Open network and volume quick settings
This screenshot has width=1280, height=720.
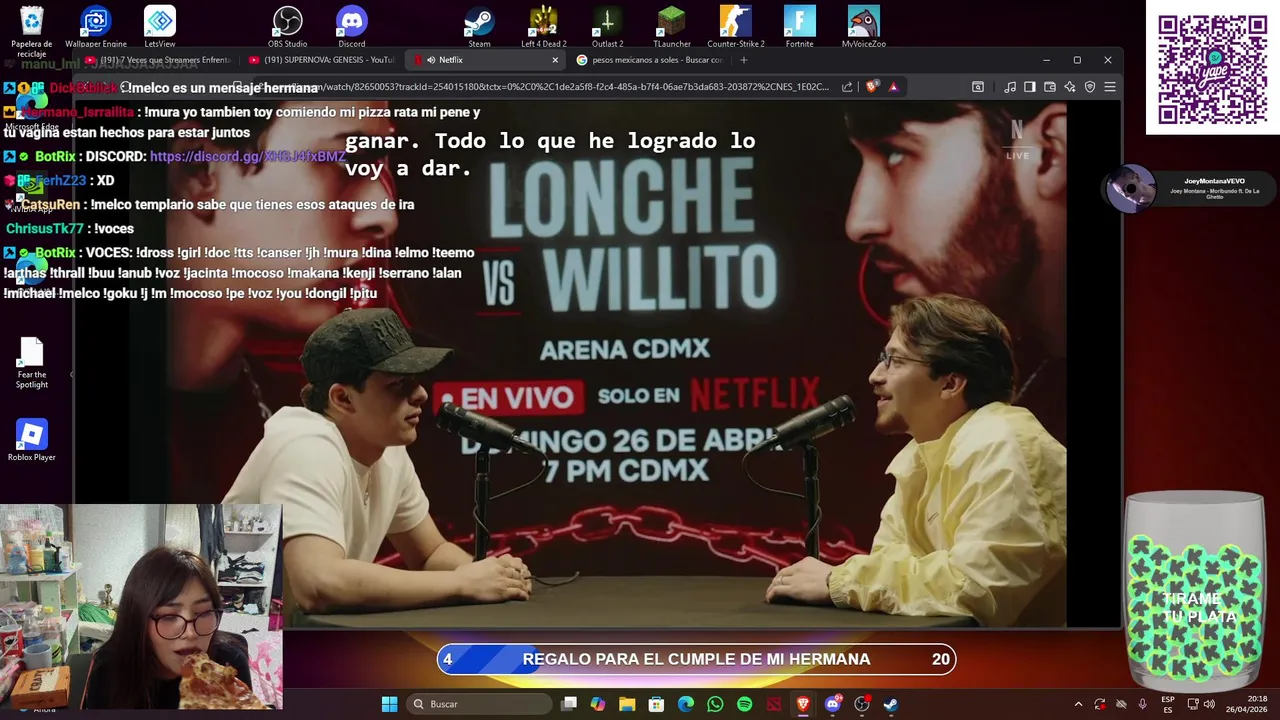pos(1200,704)
